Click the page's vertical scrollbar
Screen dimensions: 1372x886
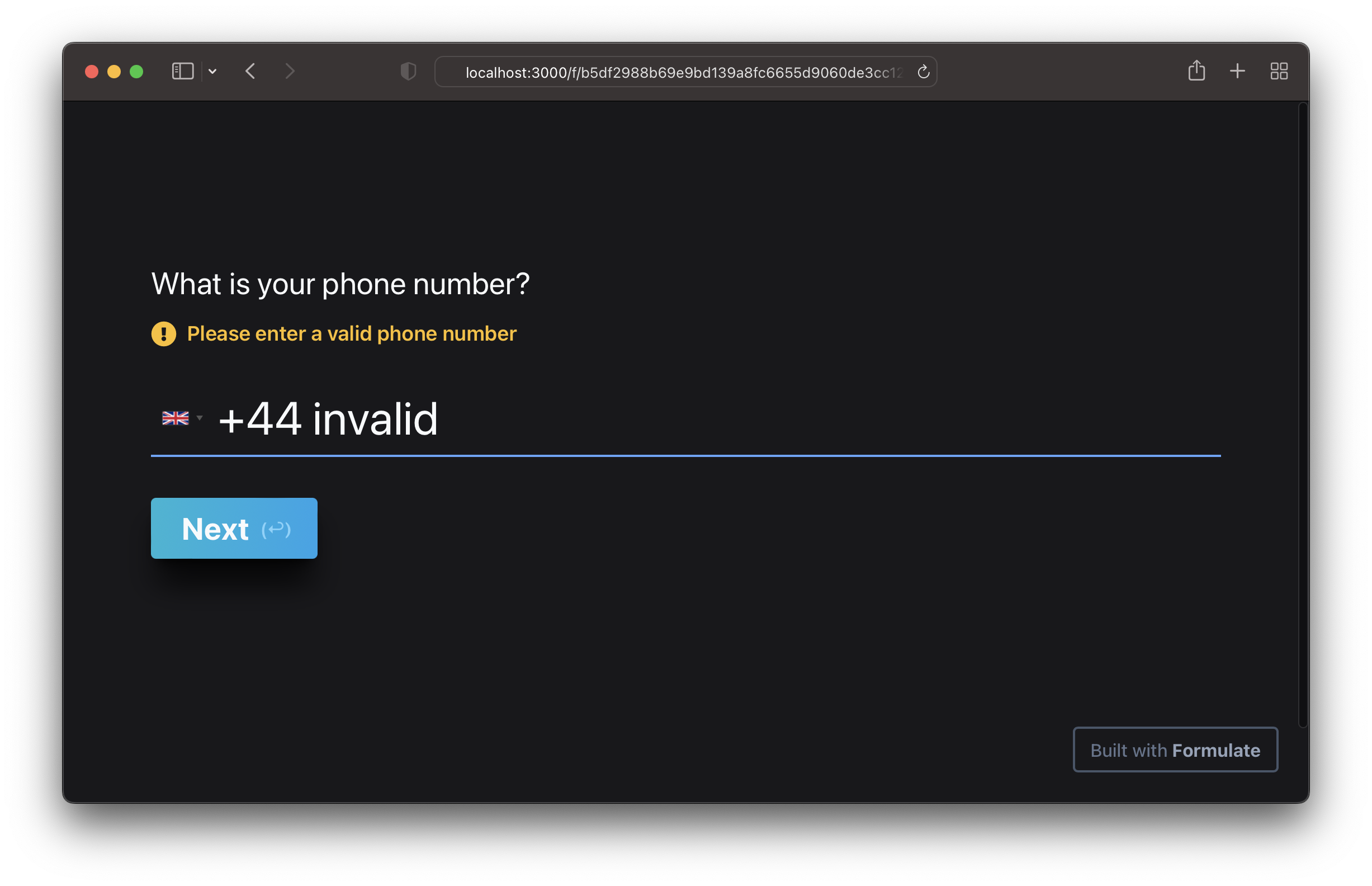[1303, 414]
